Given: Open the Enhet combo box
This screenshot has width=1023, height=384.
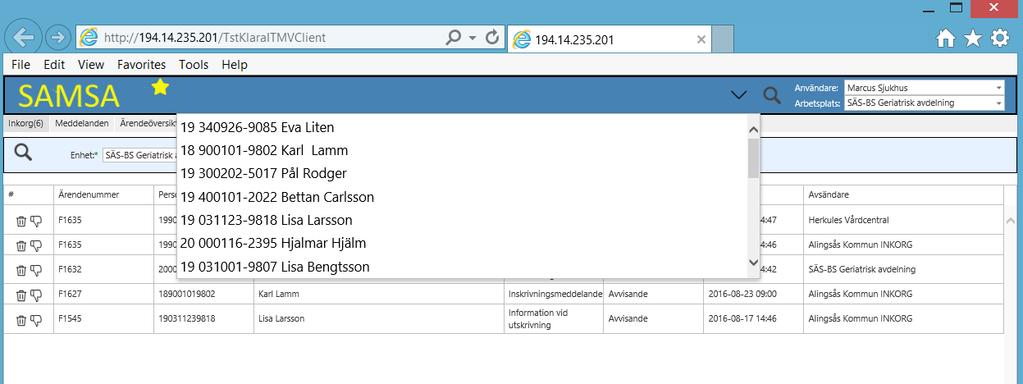Looking at the screenshot, I should pyautogui.click(x=140, y=156).
